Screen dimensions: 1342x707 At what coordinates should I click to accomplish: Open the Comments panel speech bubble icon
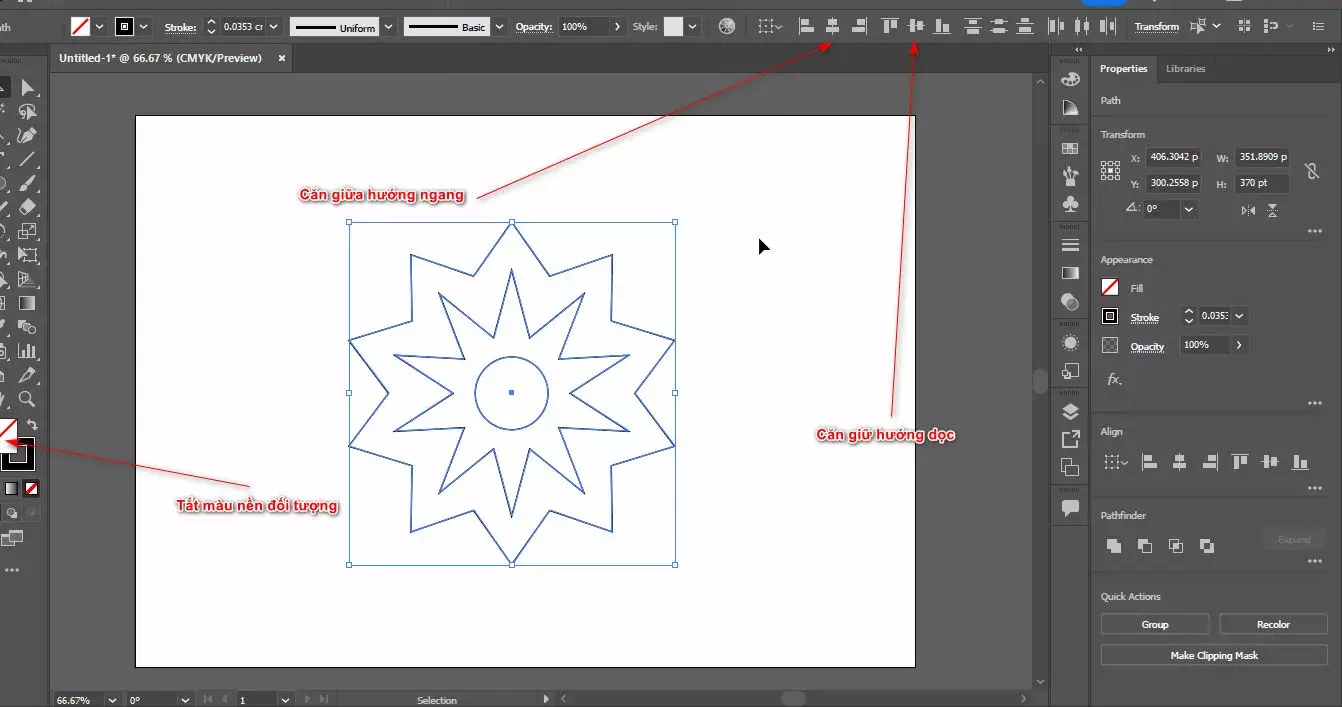tap(1070, 508)
